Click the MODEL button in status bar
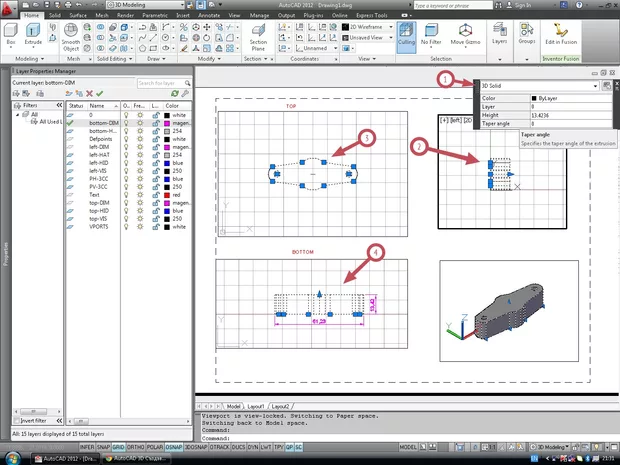Viewport: 620px width, 465px height. [x=408, y=447]
